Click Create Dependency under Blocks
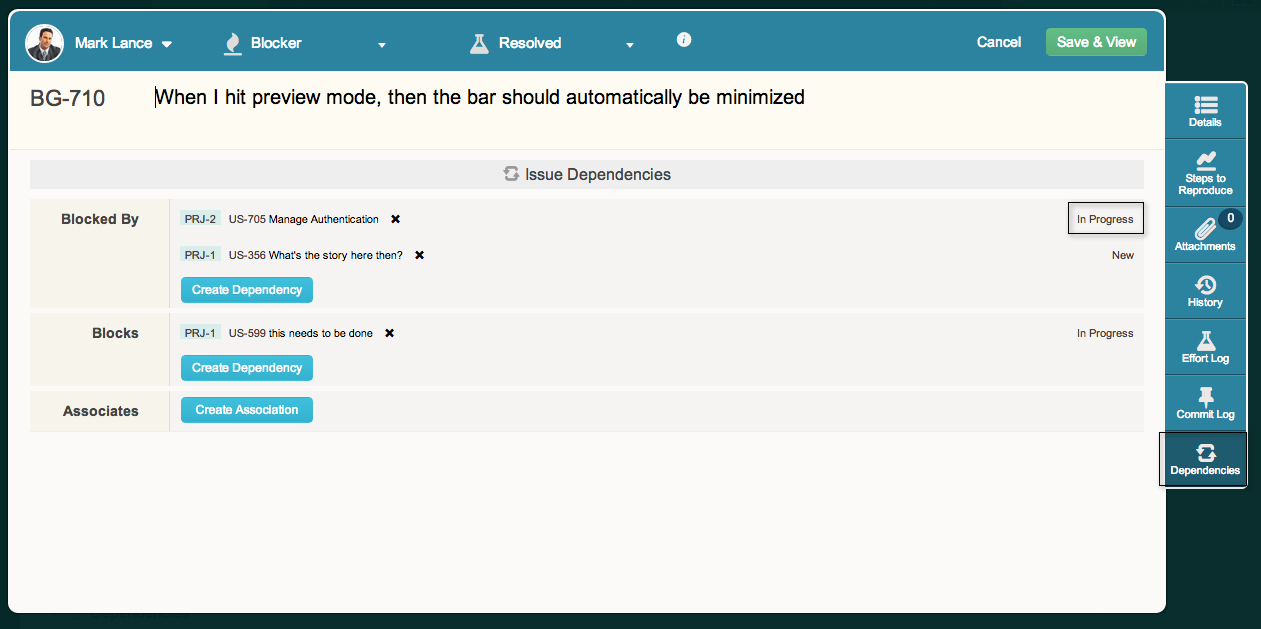 coord(246,368)
